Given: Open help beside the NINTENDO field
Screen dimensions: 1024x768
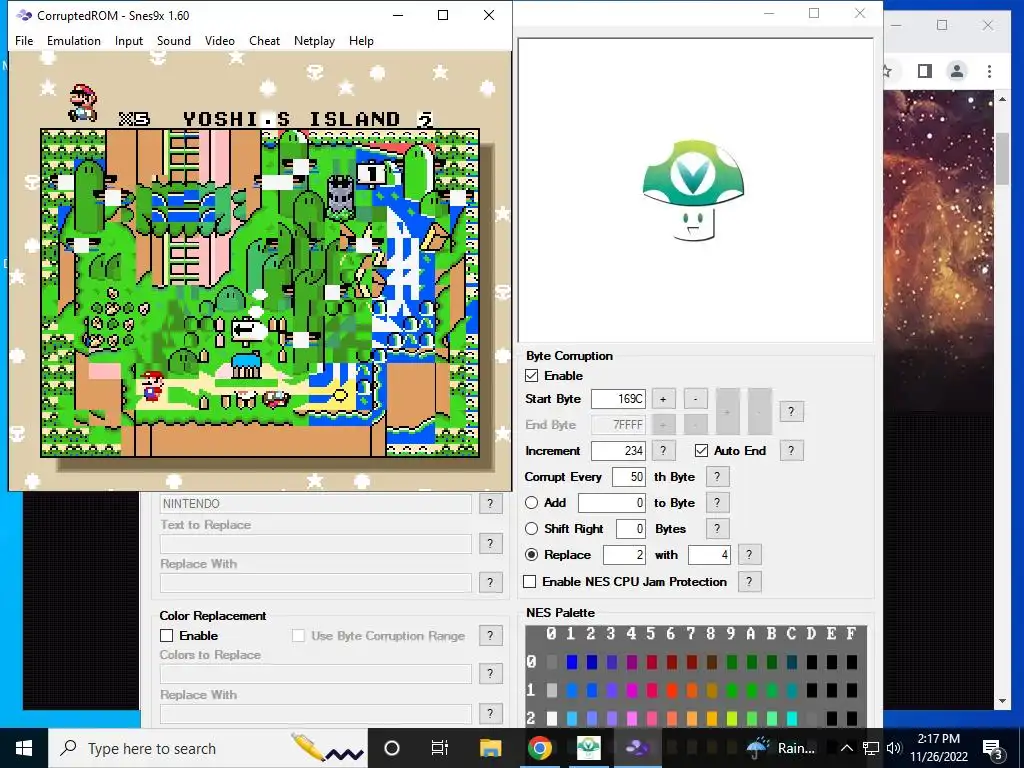Looking at the screenshot, I should click(490, 504).
